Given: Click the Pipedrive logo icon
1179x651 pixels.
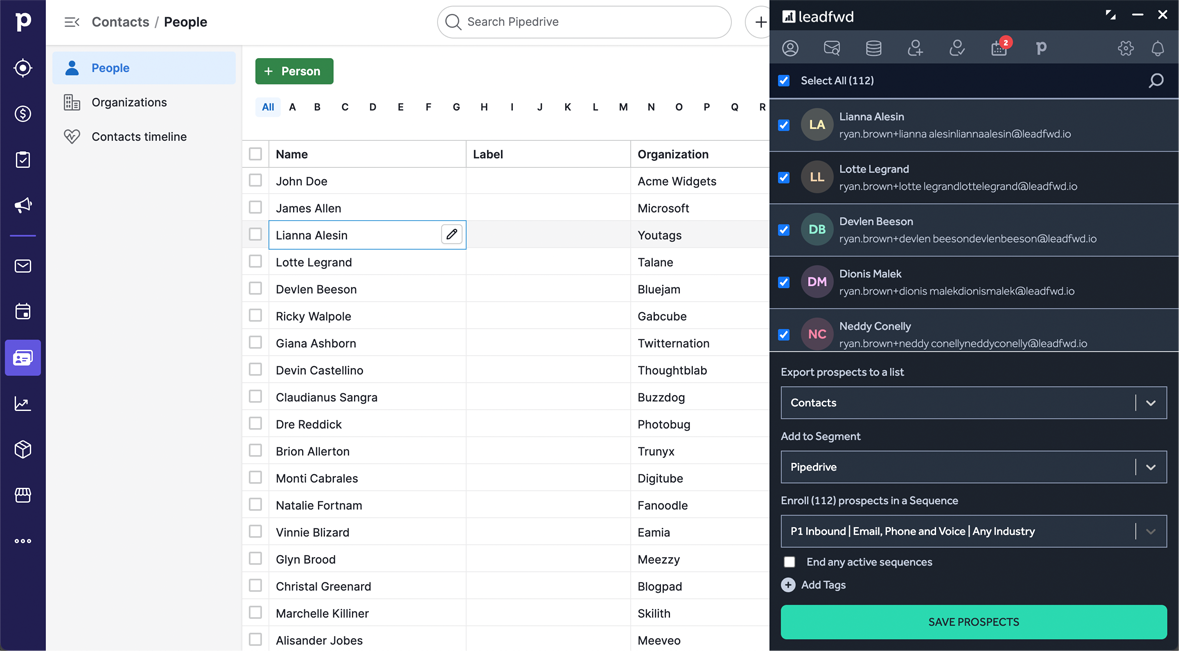Looking at the screenshot, I should click(x=23, y=22).
